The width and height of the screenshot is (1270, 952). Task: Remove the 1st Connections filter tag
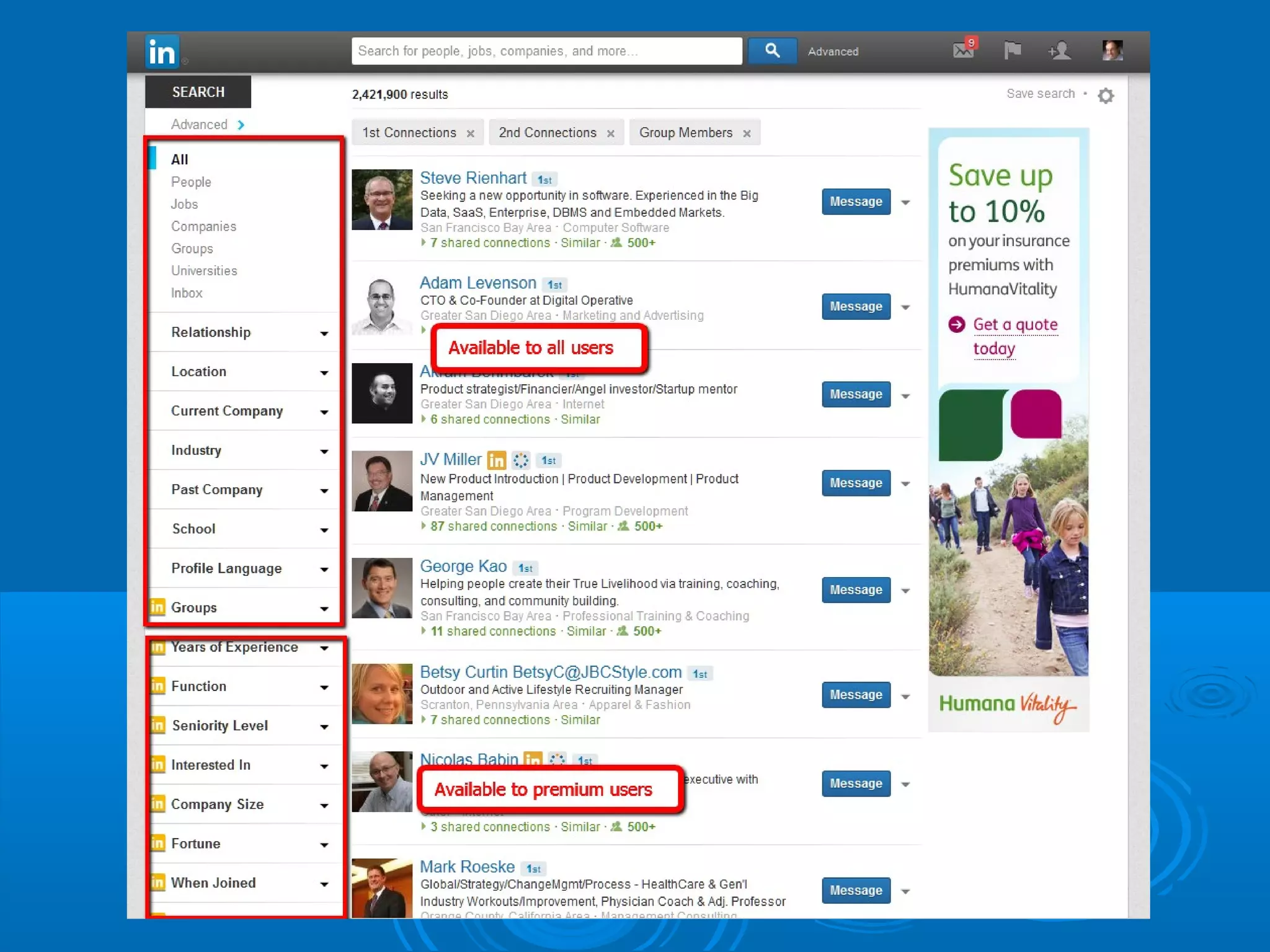[x=471, y=133]
